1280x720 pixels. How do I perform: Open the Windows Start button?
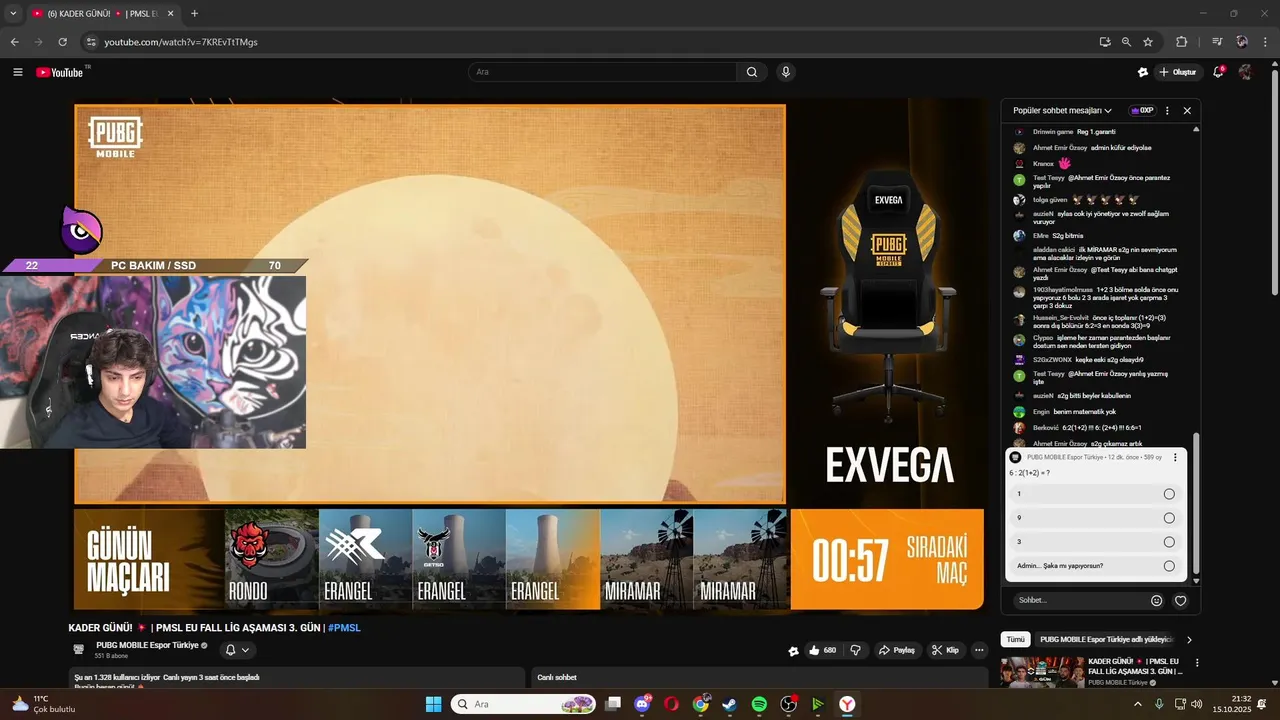pyautogui.click(x=433, y=704)
